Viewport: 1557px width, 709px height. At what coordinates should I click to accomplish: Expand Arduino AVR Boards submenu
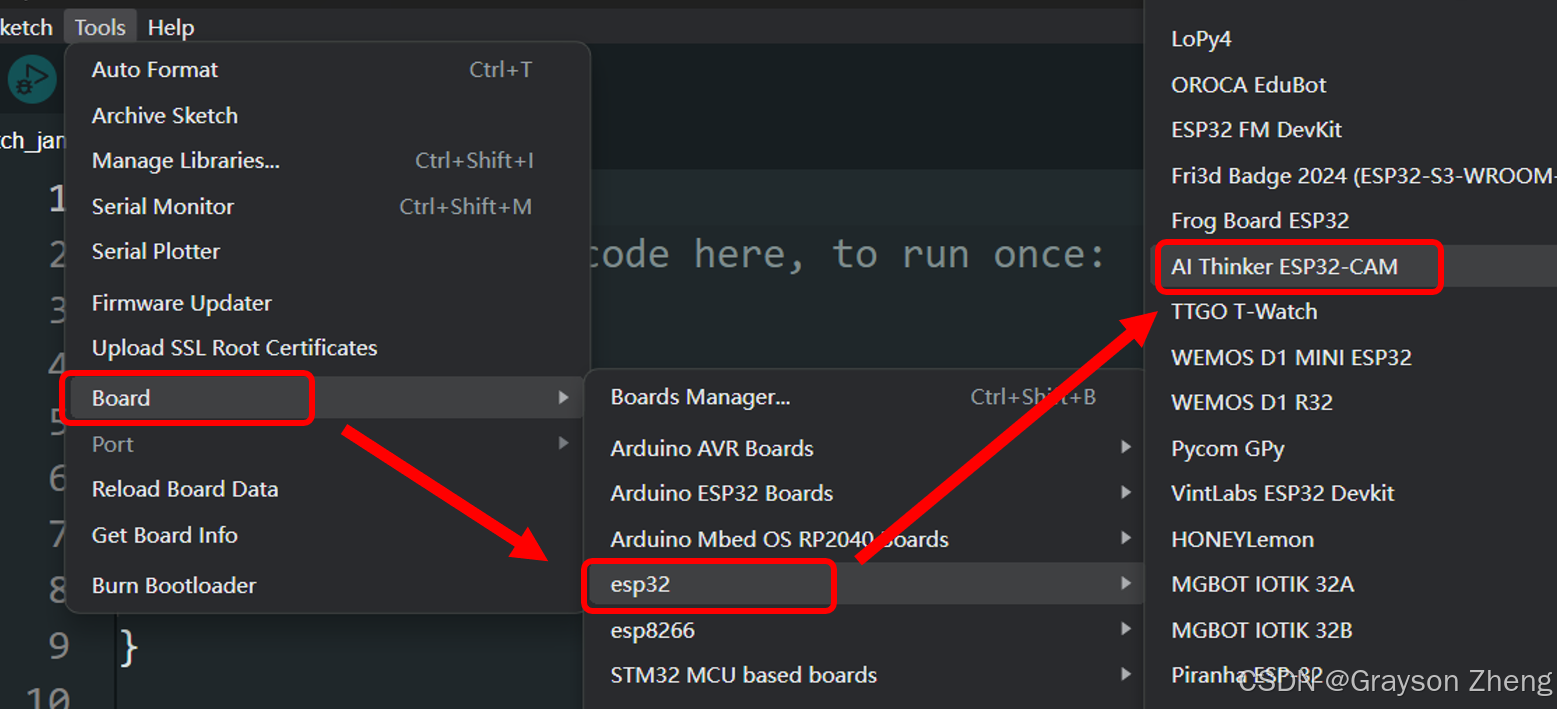tap(1126, 448)
